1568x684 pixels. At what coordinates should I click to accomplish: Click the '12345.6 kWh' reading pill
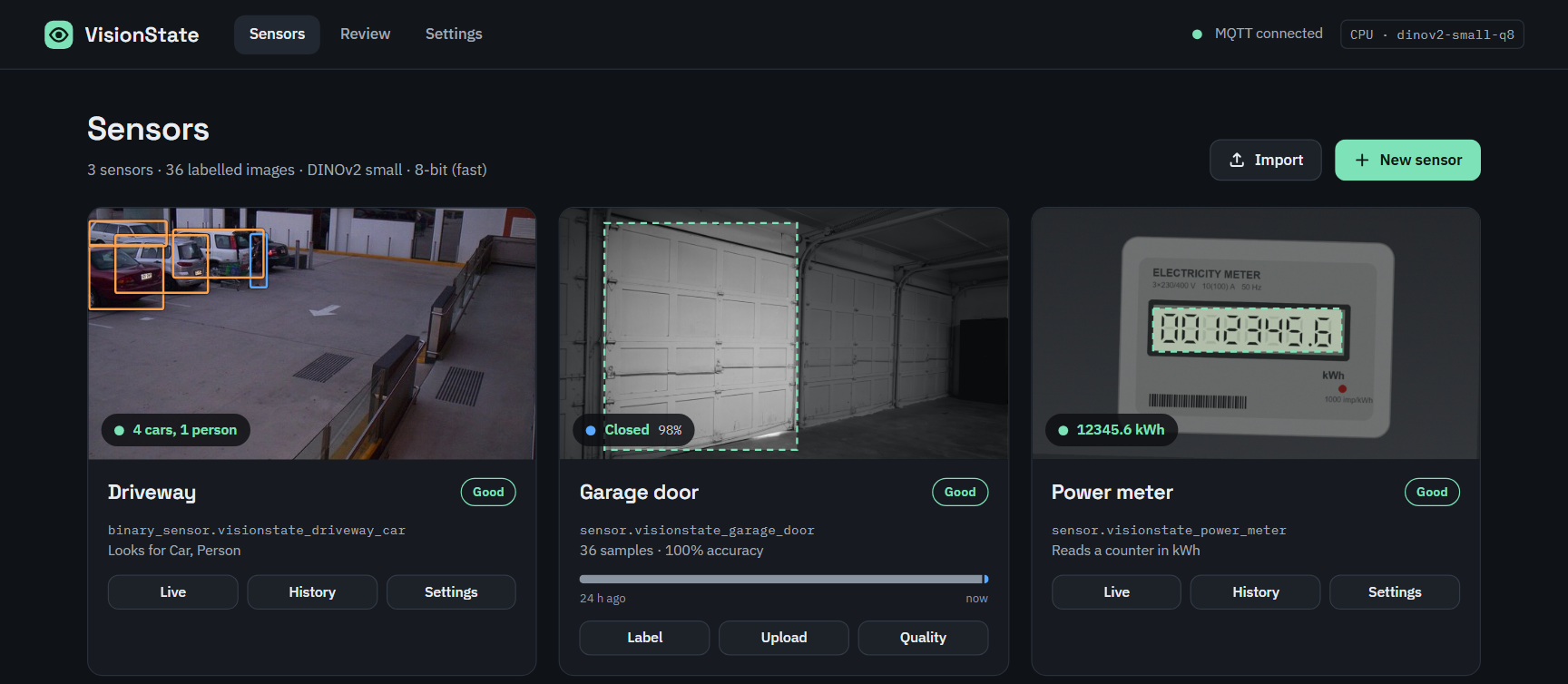pos(1112,430)
